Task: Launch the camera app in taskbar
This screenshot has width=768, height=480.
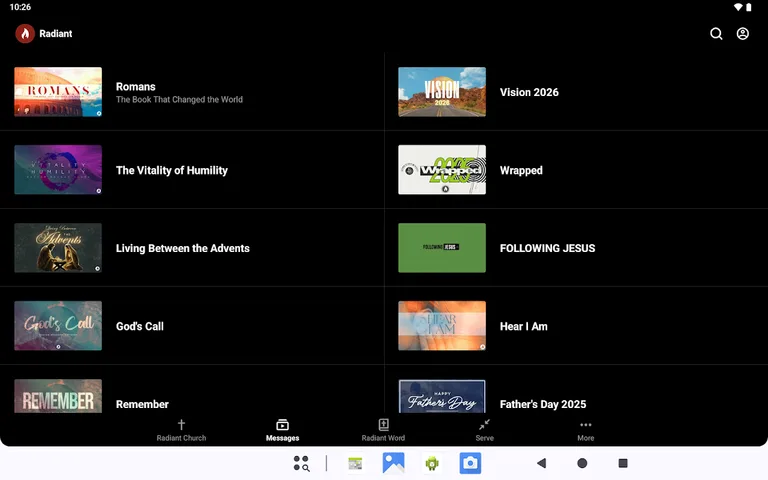Action: coord(470,463)
